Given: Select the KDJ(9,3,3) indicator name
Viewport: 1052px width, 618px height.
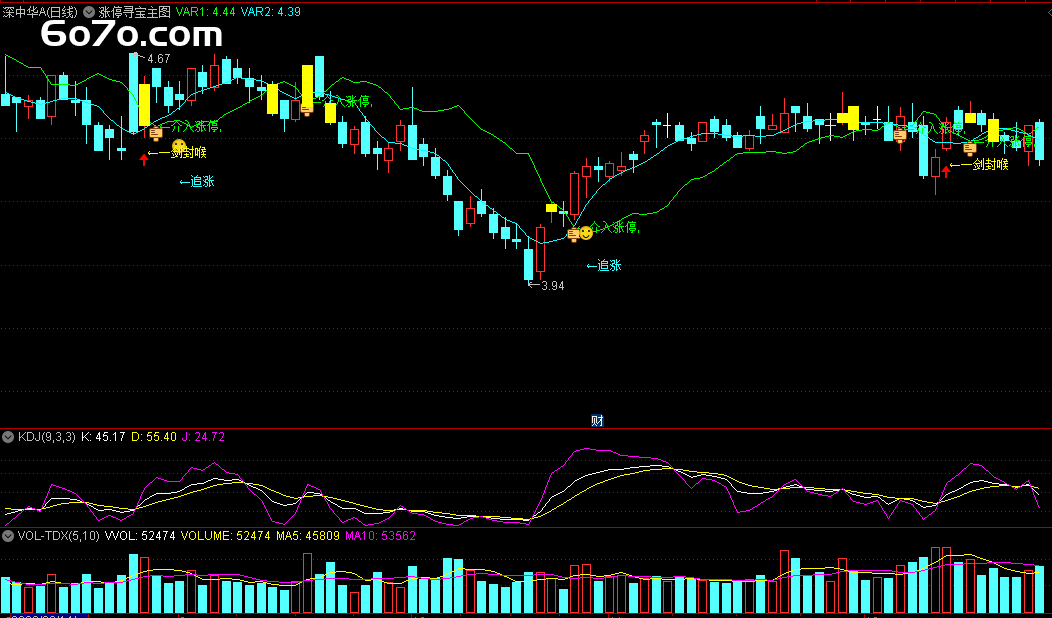Looking at the screenshot, I should click(x=47, y=437).
